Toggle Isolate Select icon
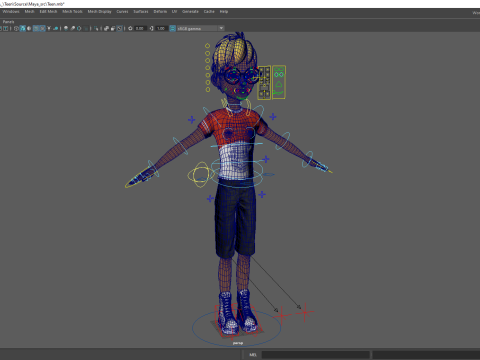The image size is (480, 360). pyautogui.click(x=96, y=28)
